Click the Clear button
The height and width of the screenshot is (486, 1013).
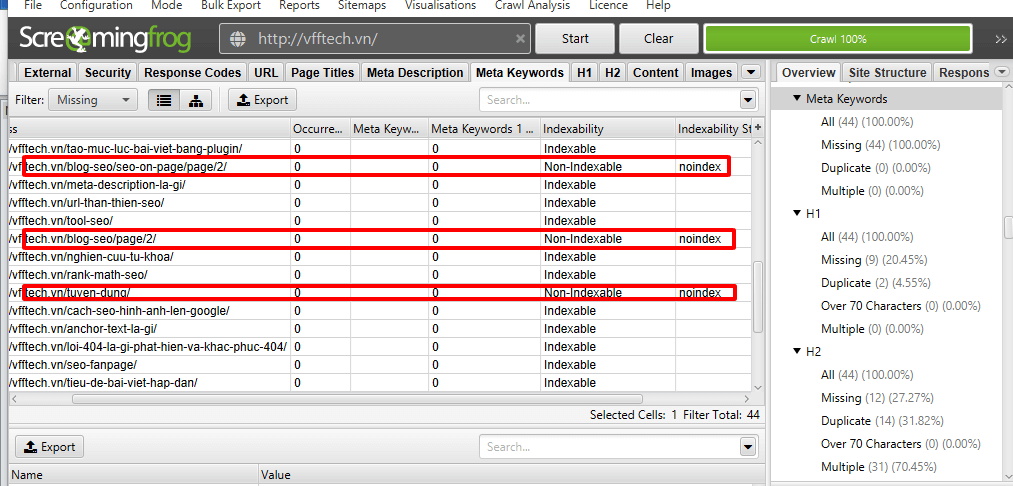pos(658,39)
